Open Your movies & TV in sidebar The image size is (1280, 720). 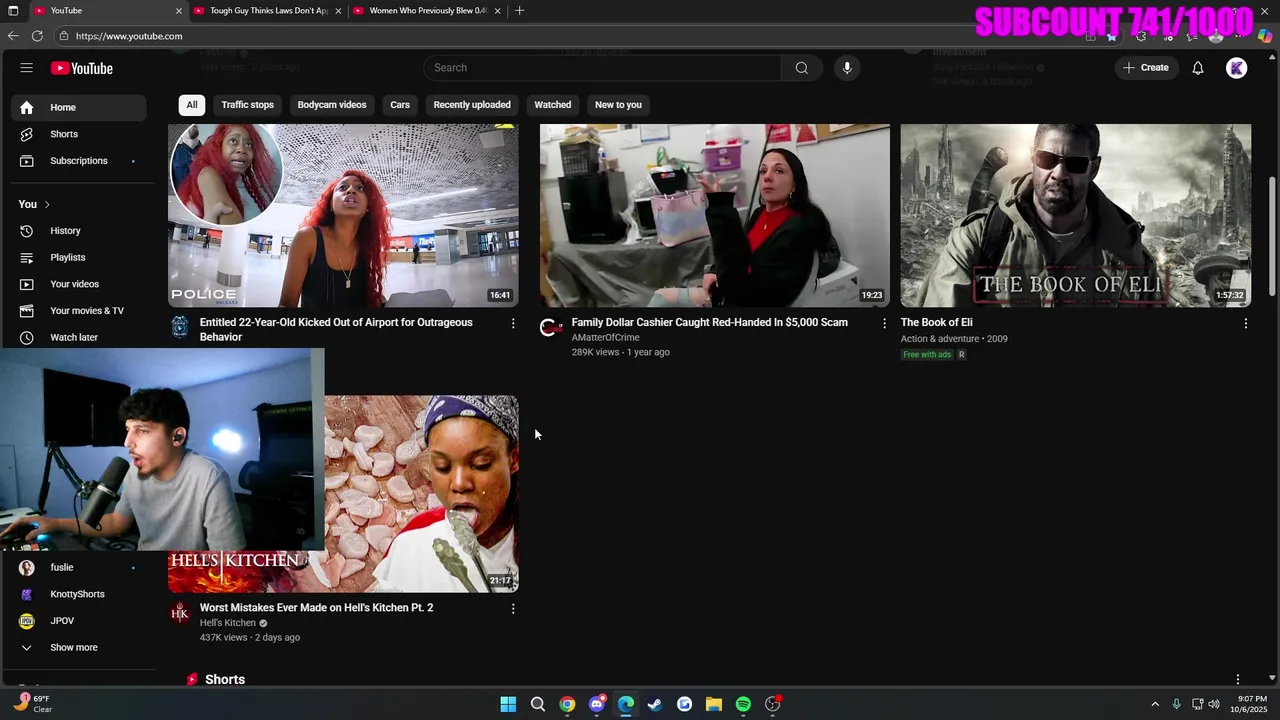[78, 311]
